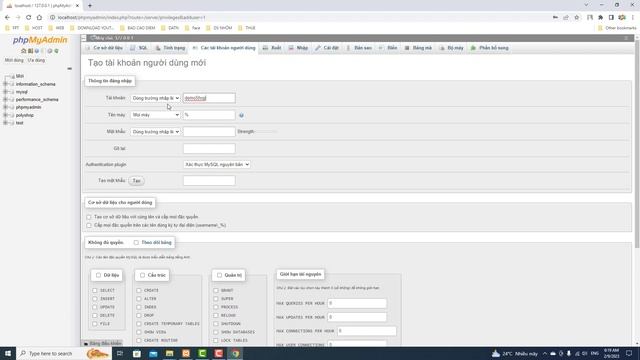Enable the DROP privilege
The image size is (640, 360).
139,315
